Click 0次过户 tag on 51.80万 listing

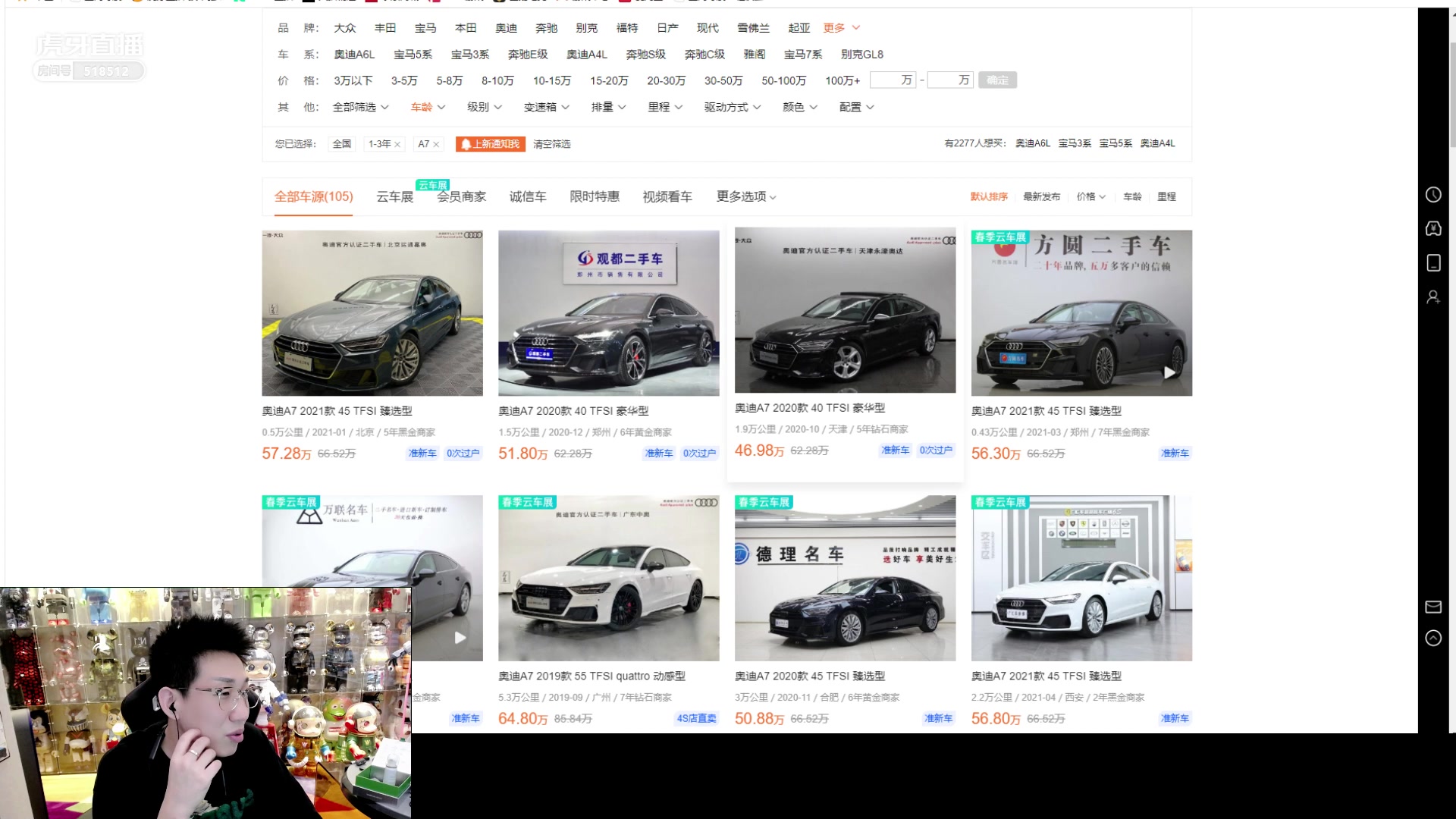pos(699,453)
